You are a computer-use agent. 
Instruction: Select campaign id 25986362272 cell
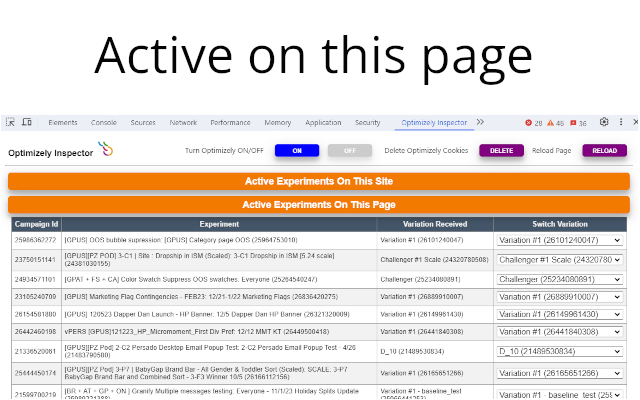(36, 240)
